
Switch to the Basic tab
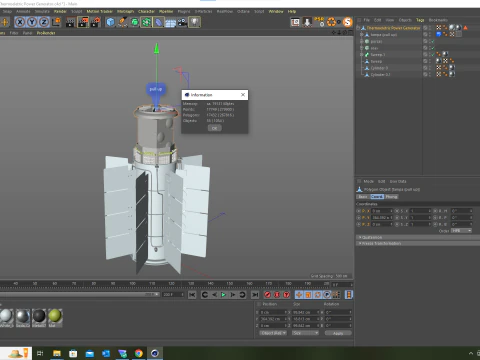pyautogui.click(x=363, y=197)
